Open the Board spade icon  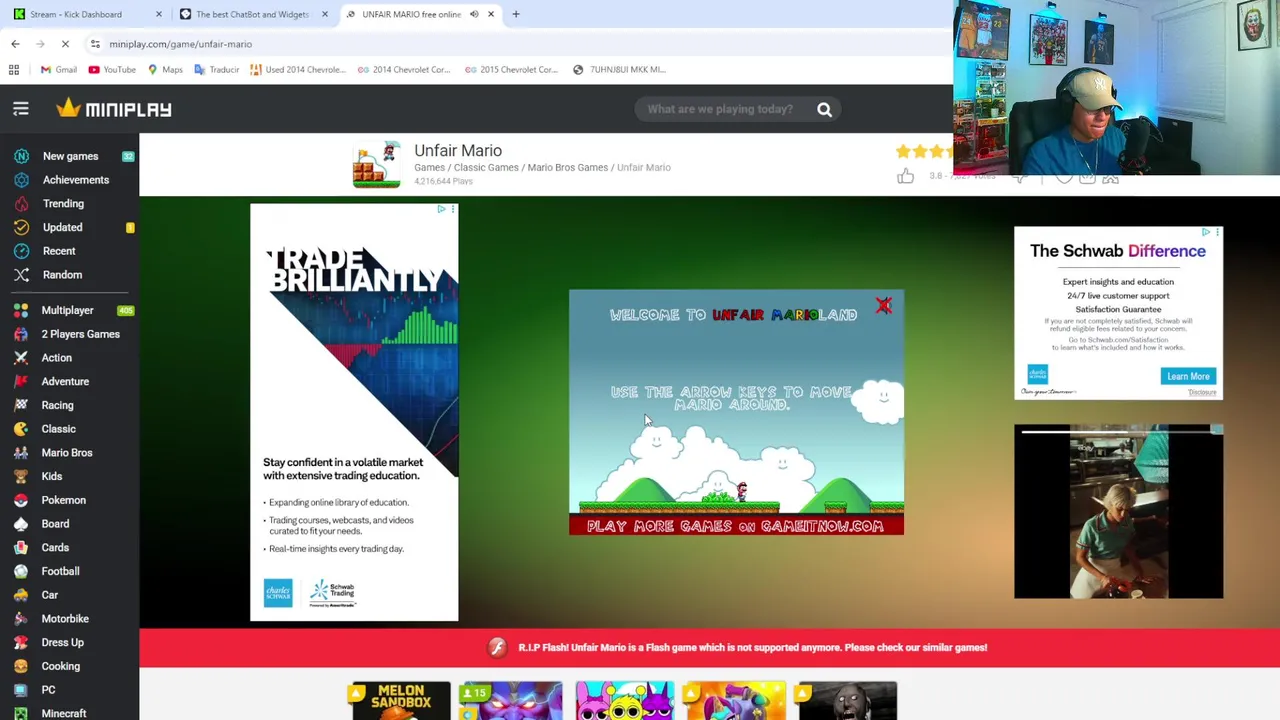tap(21, 524)
